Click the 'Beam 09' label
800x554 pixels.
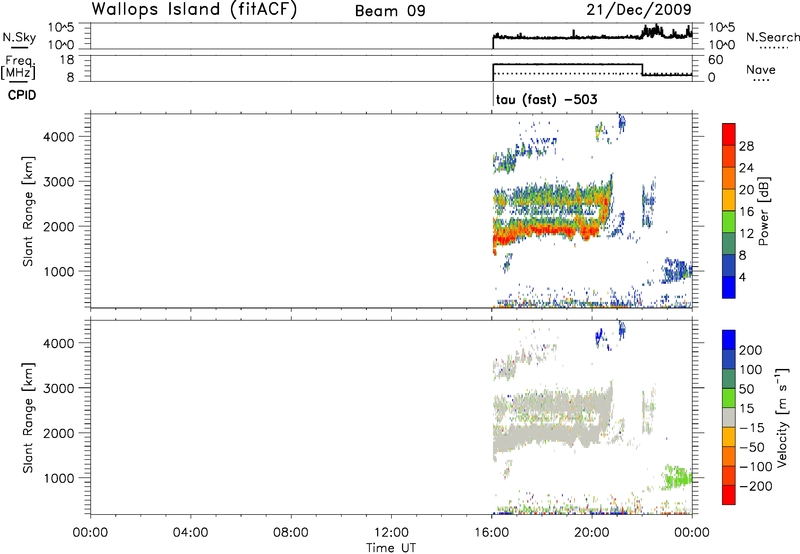(390, 11)
